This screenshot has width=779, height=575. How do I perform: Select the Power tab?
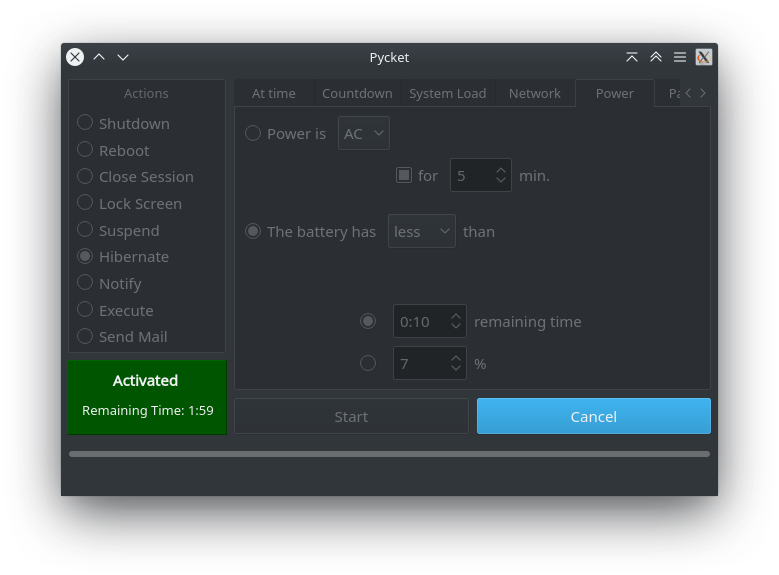point(615,93)
